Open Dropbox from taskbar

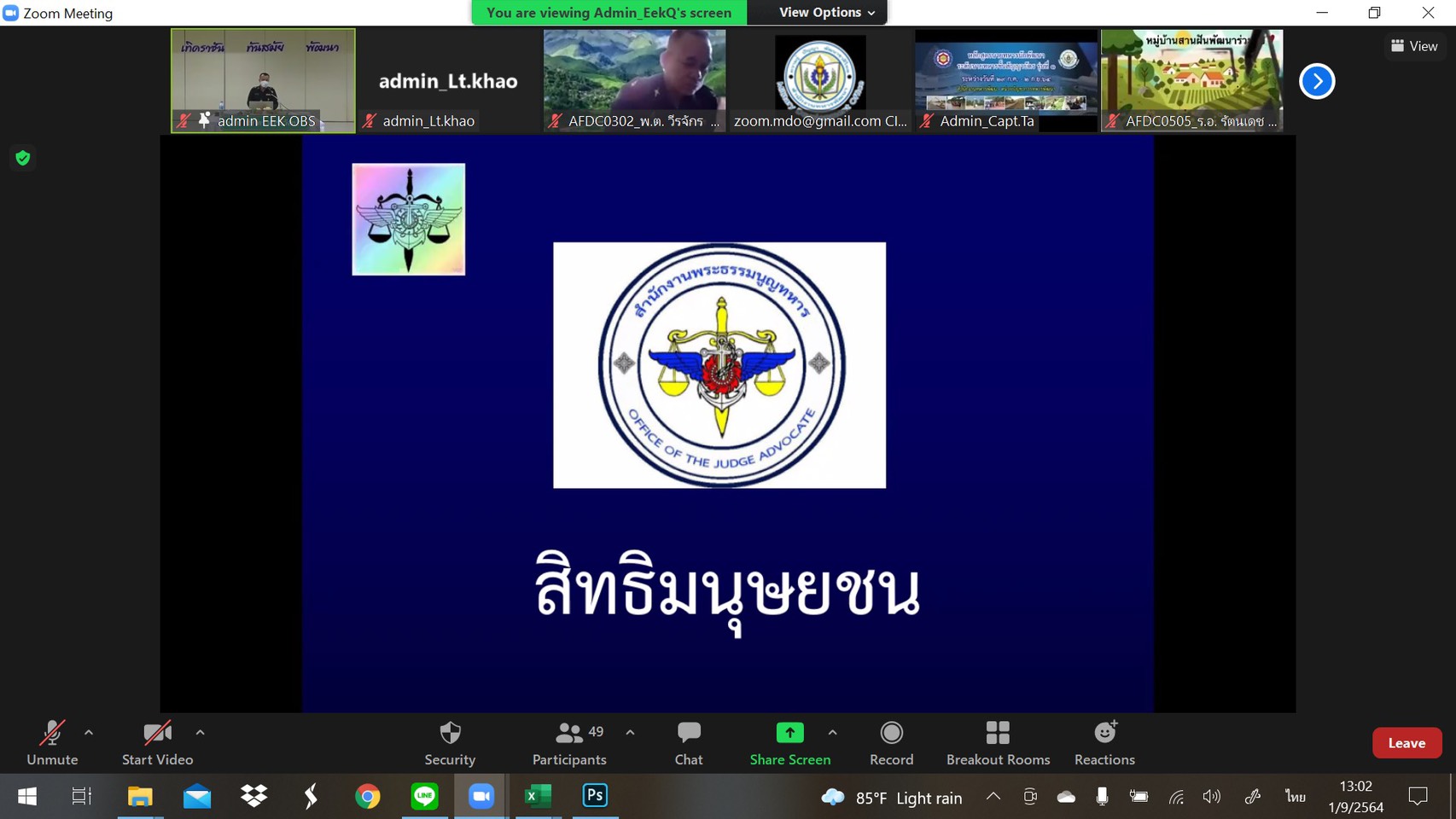(x=253, y=797)
